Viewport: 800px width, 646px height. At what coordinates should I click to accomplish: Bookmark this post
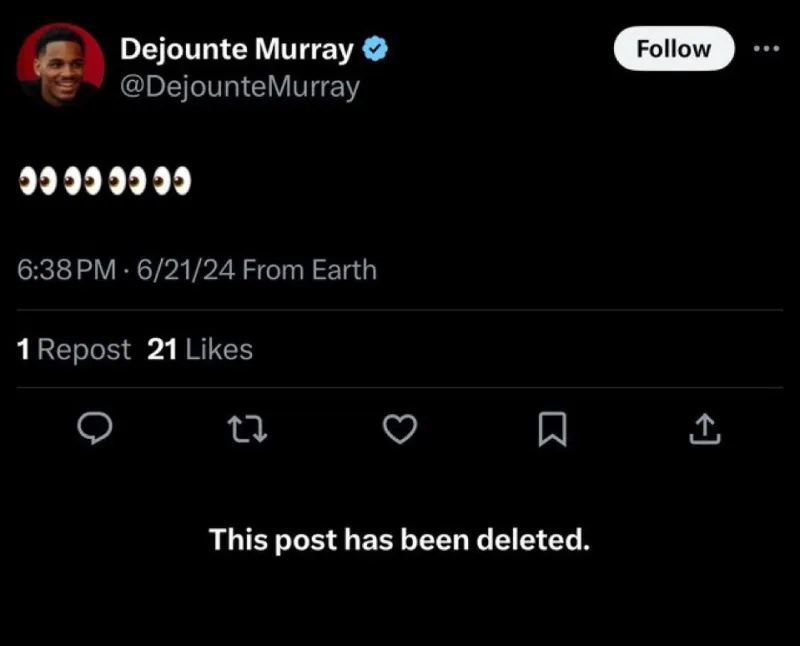point(552,429)
